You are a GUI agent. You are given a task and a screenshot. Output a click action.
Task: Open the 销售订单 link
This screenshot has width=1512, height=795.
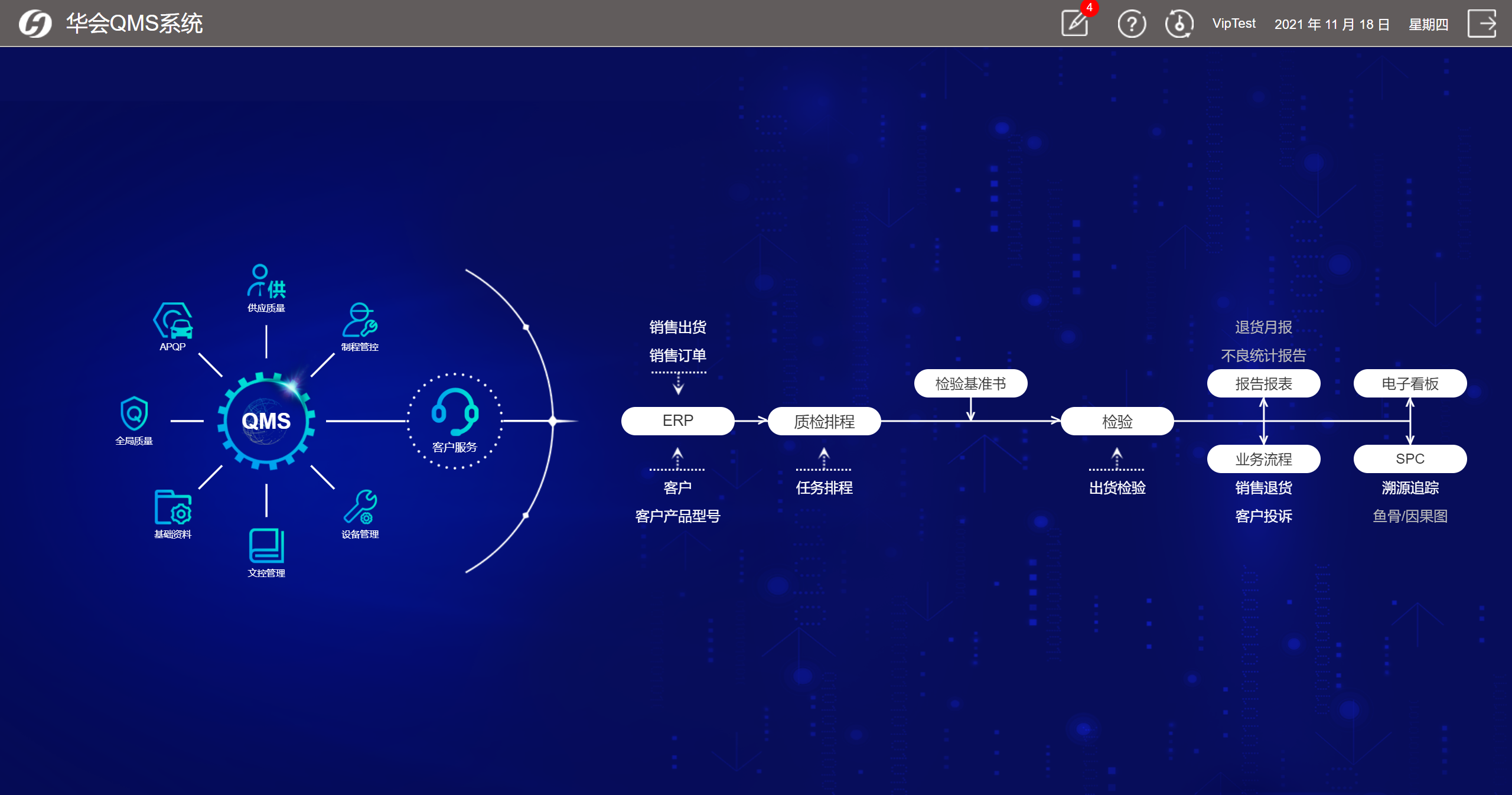pos(677,356)
